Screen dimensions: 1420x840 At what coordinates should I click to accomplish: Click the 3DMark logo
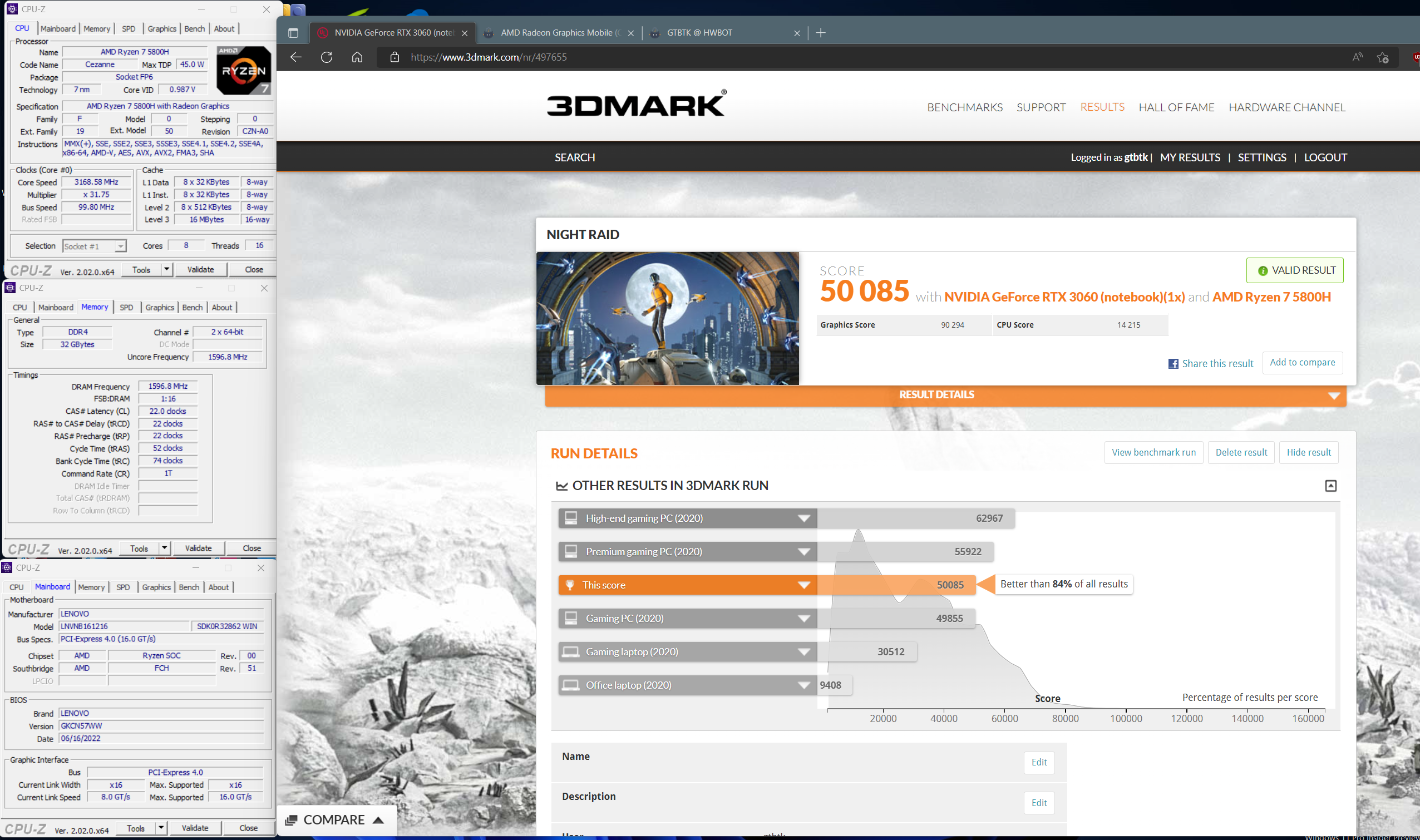(637, 103)
